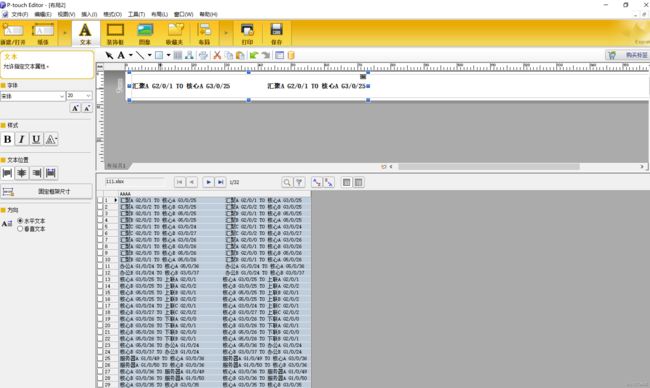This screenshot has width=650, height=388.
Task: Open the Paper (纸张) settings in ribbon
Action: pyautogui.click(x=43, y=33)
